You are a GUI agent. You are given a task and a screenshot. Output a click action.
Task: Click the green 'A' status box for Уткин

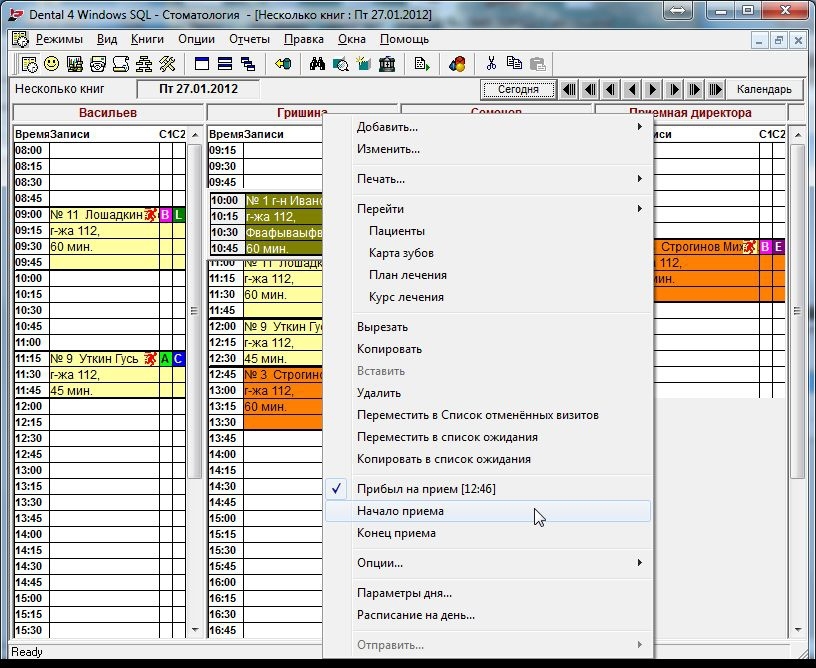(x=166, y=359)
